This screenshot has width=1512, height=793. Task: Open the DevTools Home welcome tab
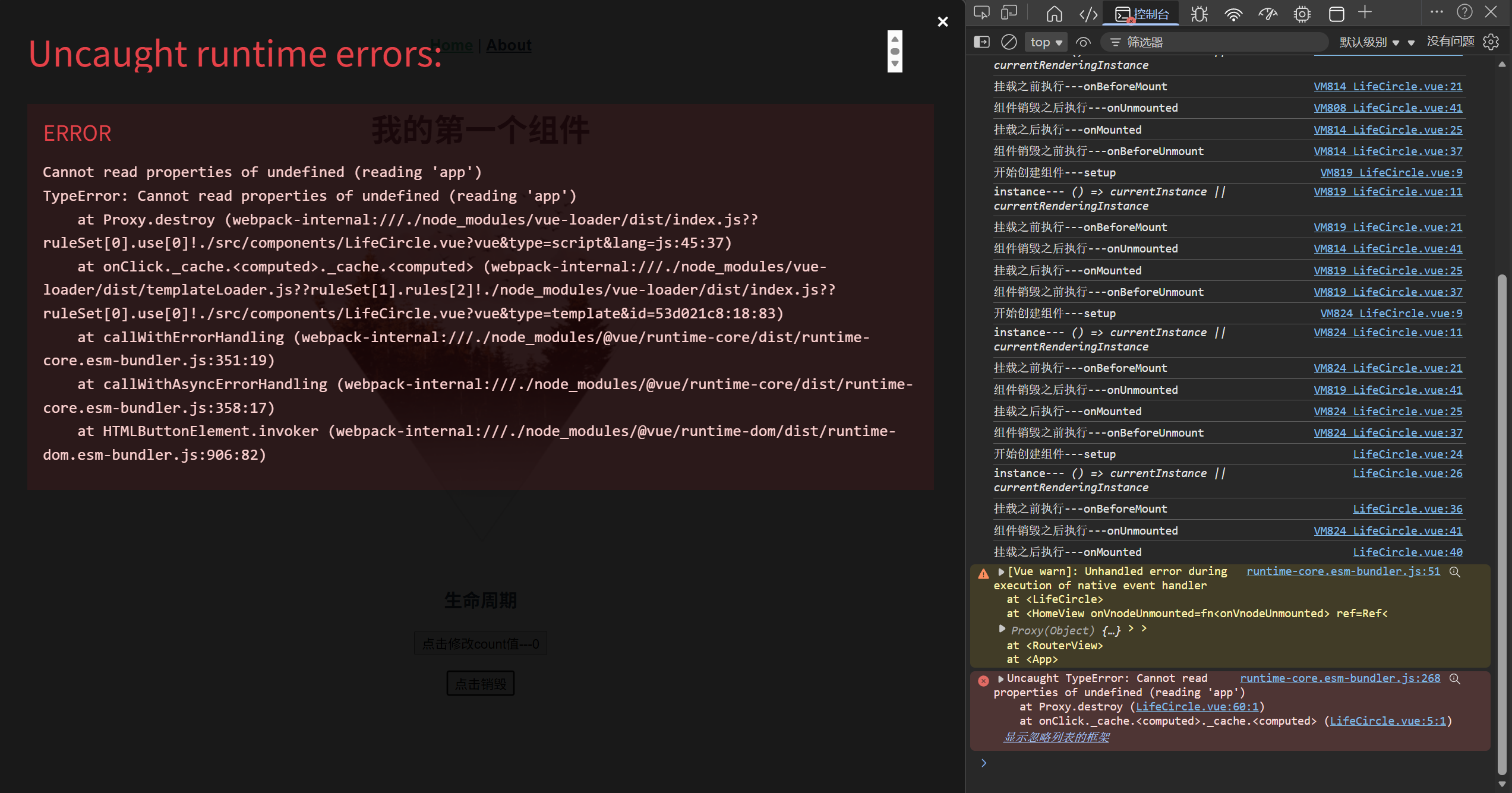[1054, 14]
